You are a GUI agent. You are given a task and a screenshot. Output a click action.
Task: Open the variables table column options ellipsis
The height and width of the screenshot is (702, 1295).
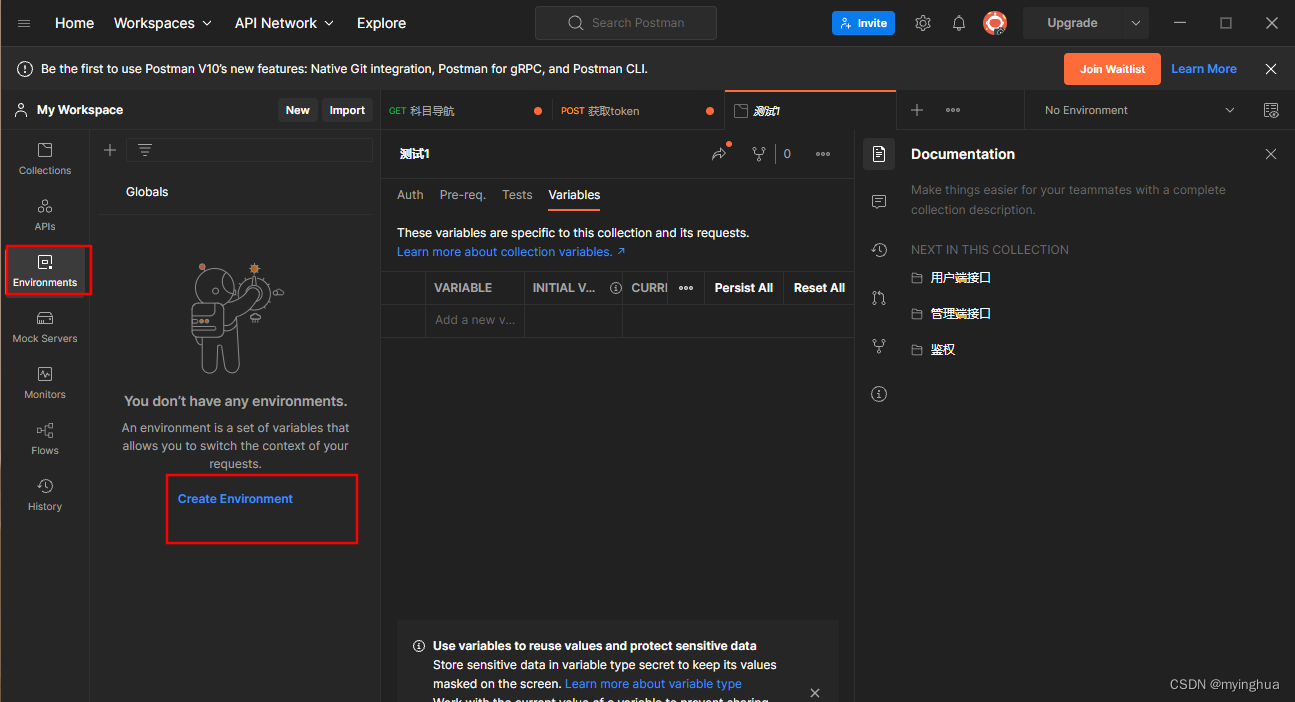686,288
